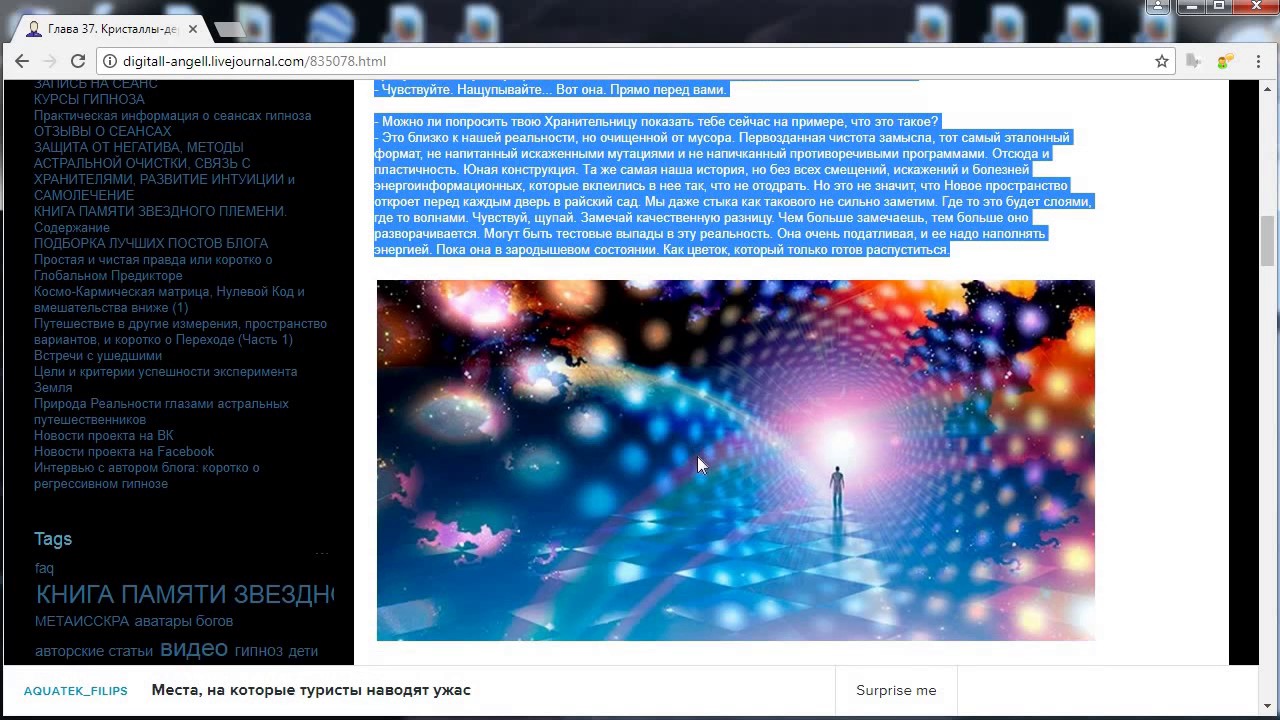Open 'Простая и чистая правда' link
This screenshot has width=1280, height=720.
coord(153,267)
